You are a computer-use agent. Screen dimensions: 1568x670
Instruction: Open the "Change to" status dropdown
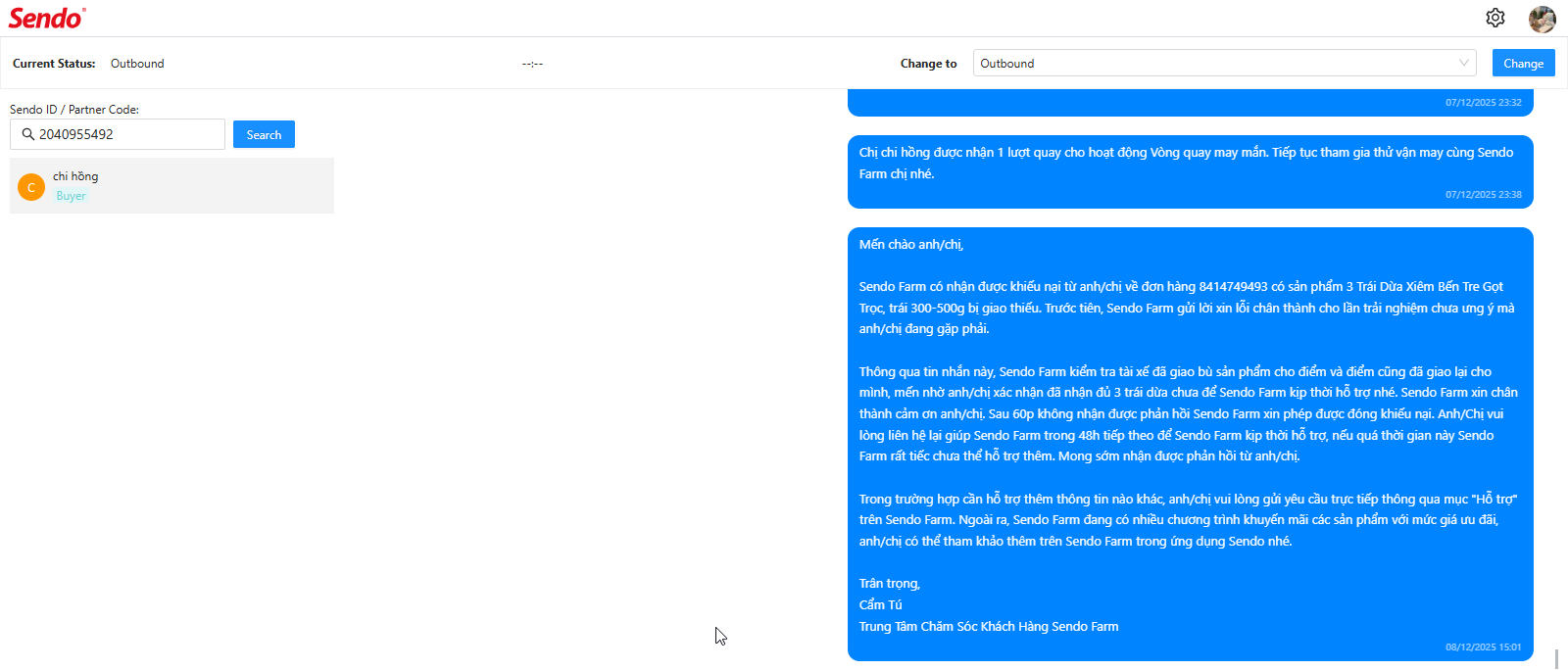point(1215,63)
